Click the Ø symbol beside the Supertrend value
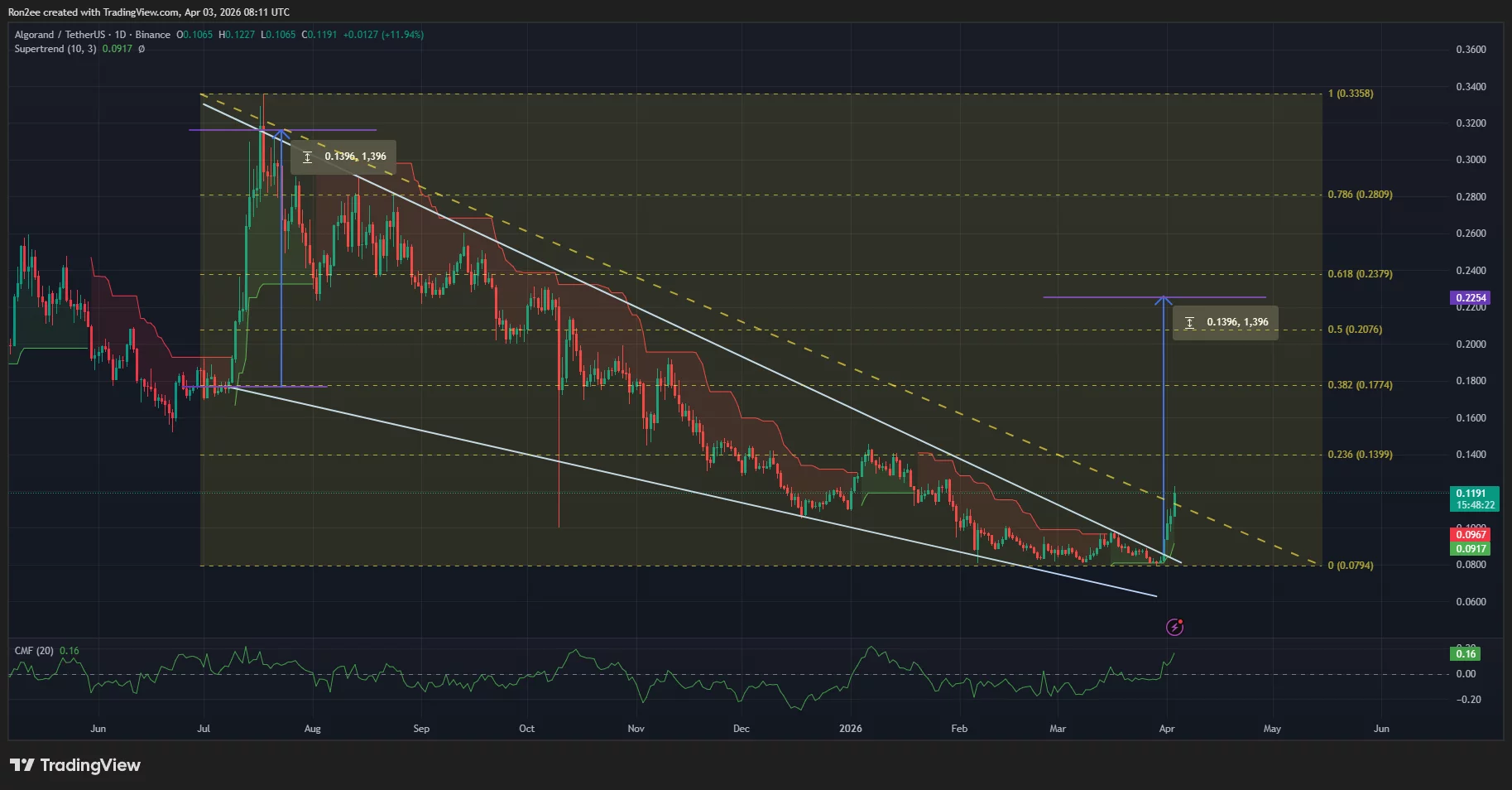The image size is (1512, 790). [x=141, y=49]
